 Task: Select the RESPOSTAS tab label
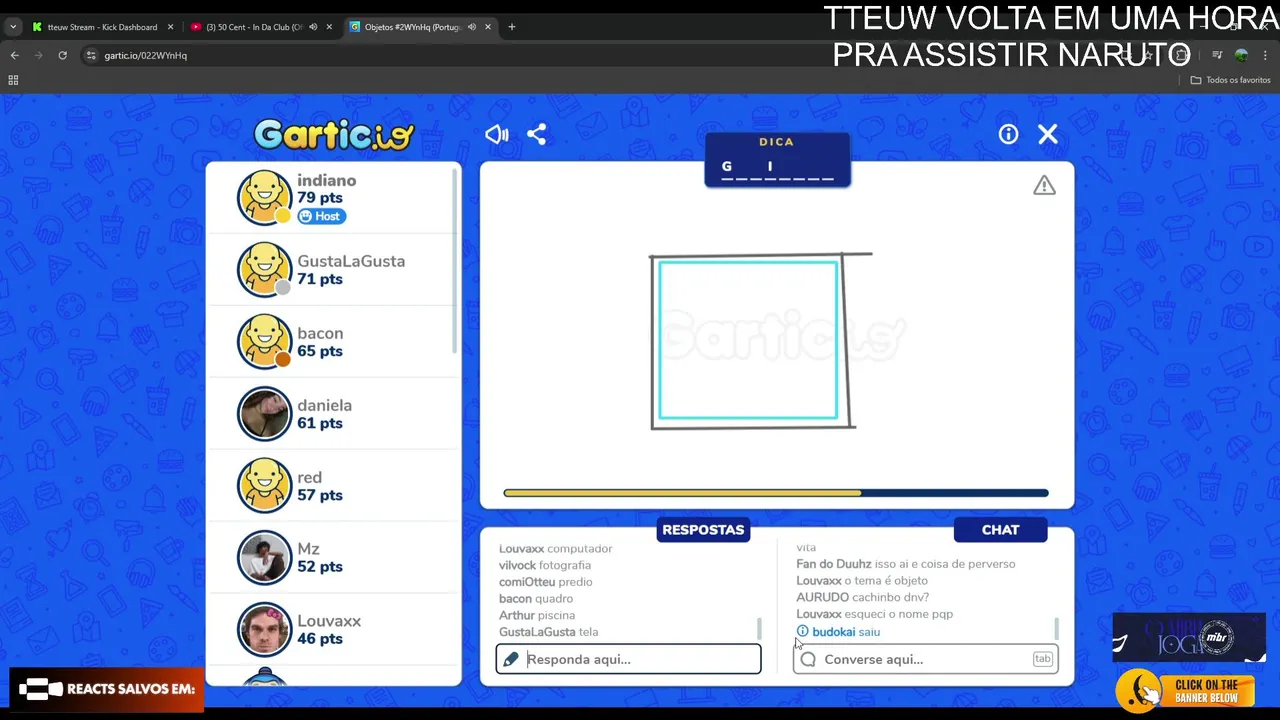click(703, 530)
